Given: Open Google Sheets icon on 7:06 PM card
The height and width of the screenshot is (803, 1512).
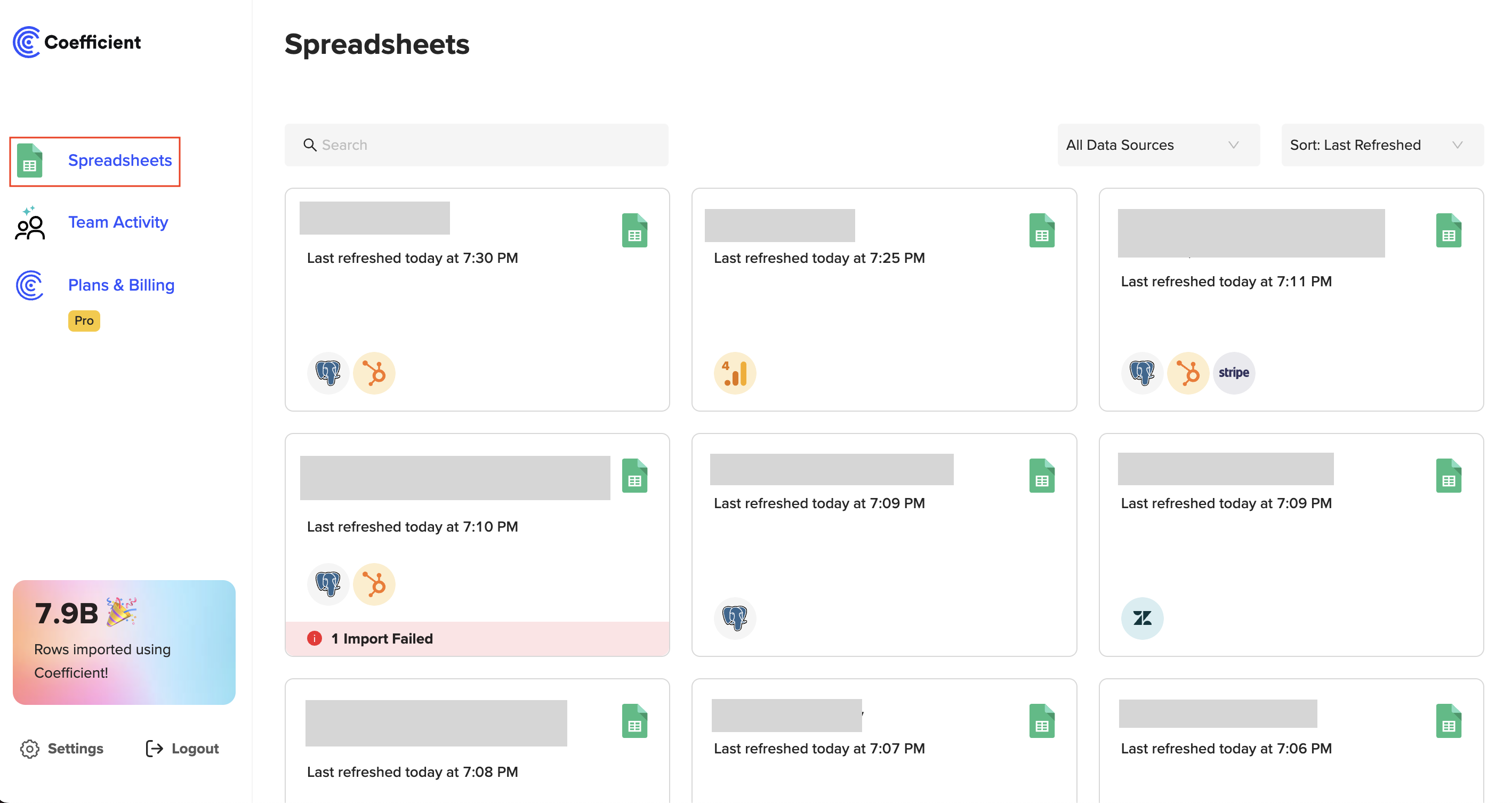Looking at the screenshot, I should point(1448,721).
